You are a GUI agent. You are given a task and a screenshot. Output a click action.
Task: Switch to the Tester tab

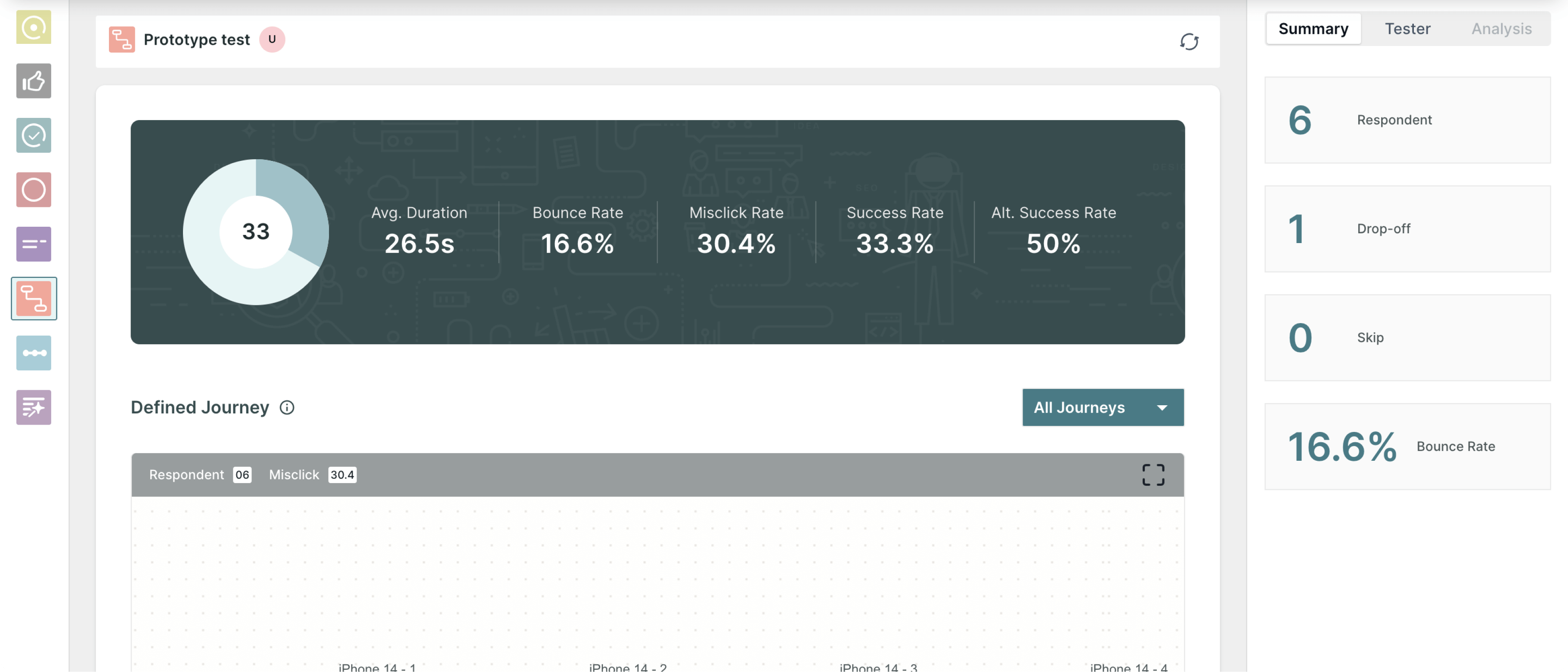(x=1407, y=28)
